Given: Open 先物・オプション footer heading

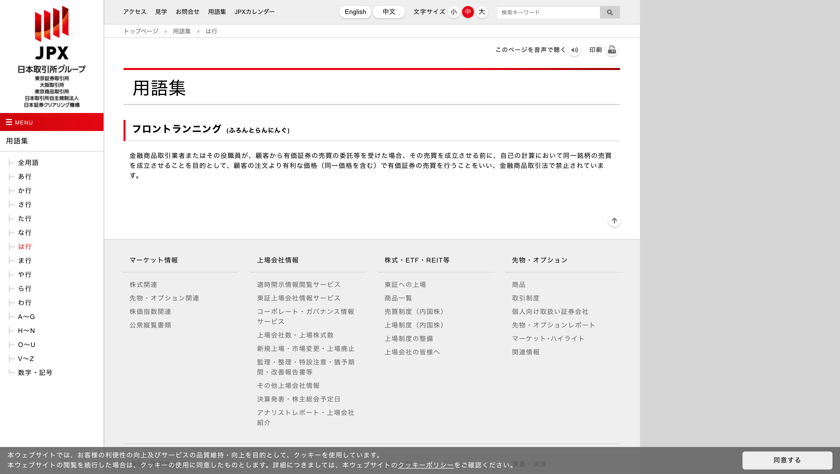Looking at the screenshot, I should 539,260.
